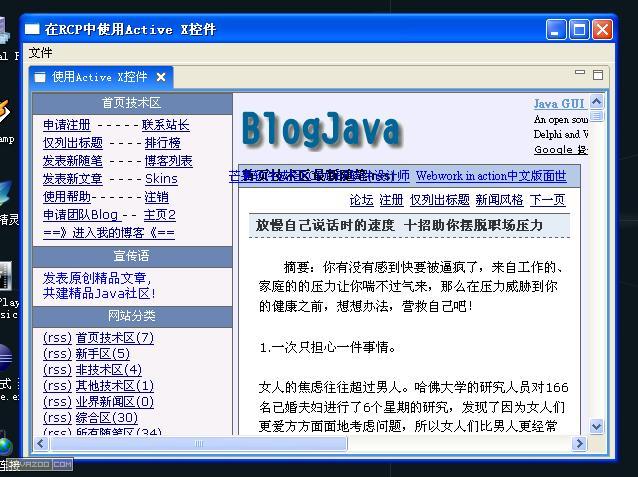Click the (rss) link beside 业界新闻区
This screenshot has height=477, width=638.
57,401
